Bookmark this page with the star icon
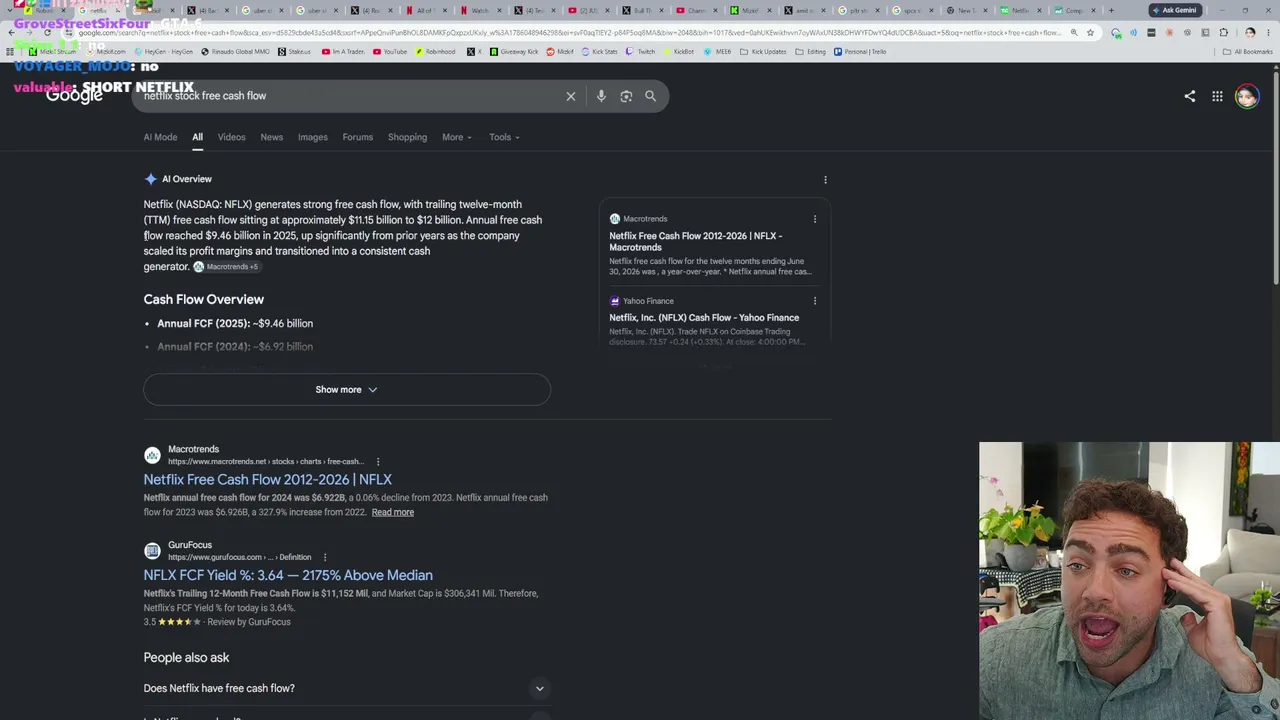This screenshot has height=720, width=1280. (x=1089, y=33)
